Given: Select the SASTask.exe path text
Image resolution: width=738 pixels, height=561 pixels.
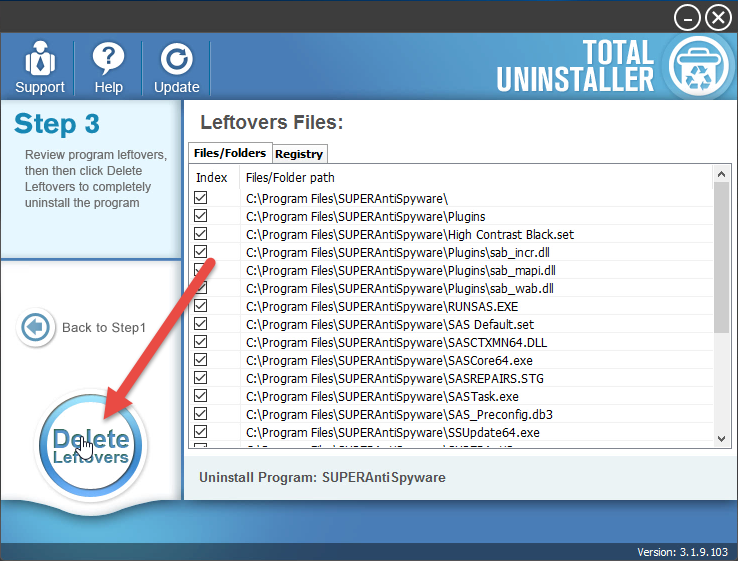Looking at the screenshot, I should (382, 397).
